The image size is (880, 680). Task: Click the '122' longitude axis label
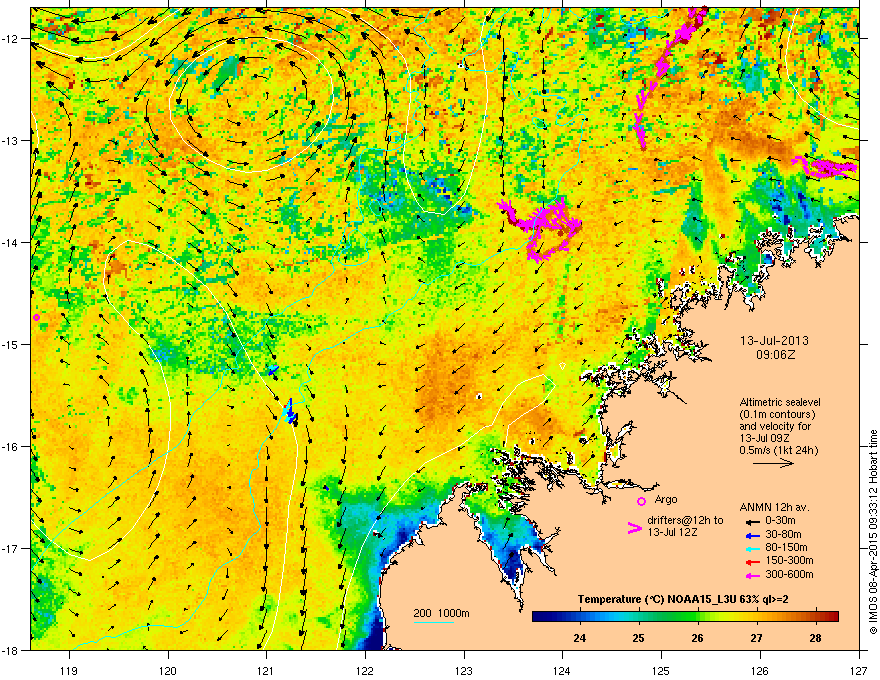pos(365,670)
